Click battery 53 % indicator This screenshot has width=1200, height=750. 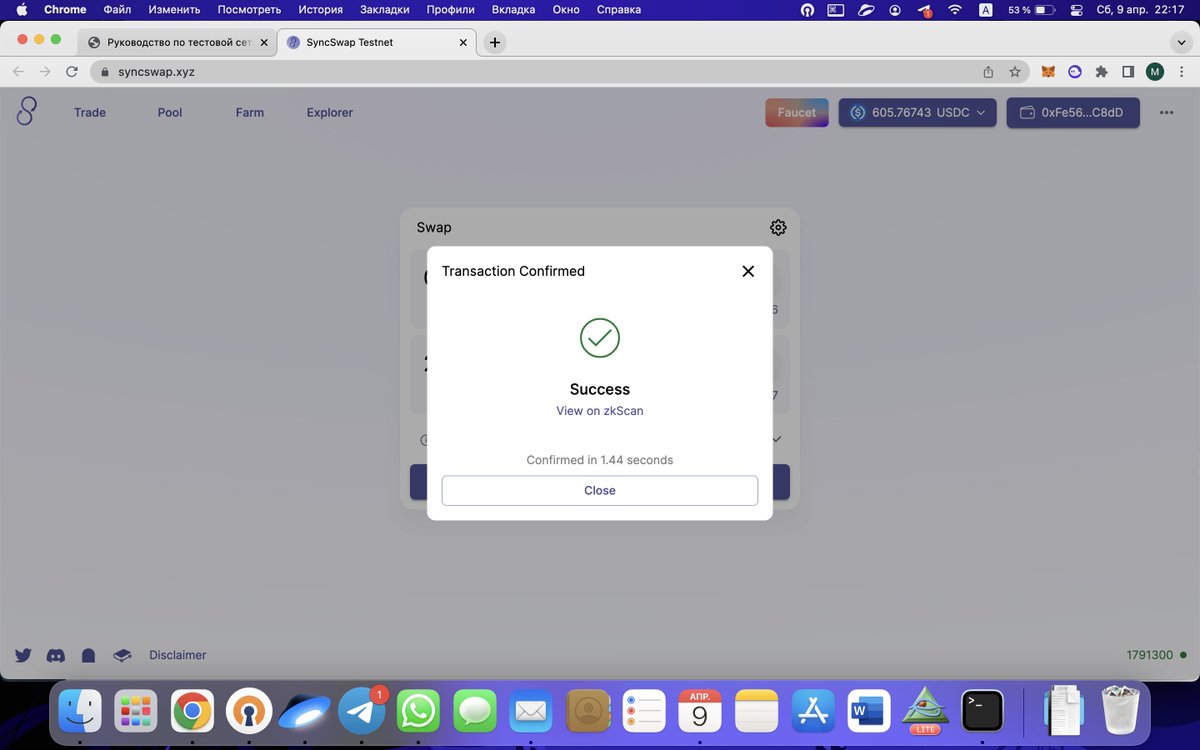pyautogui.click(x=1032, y=10)
